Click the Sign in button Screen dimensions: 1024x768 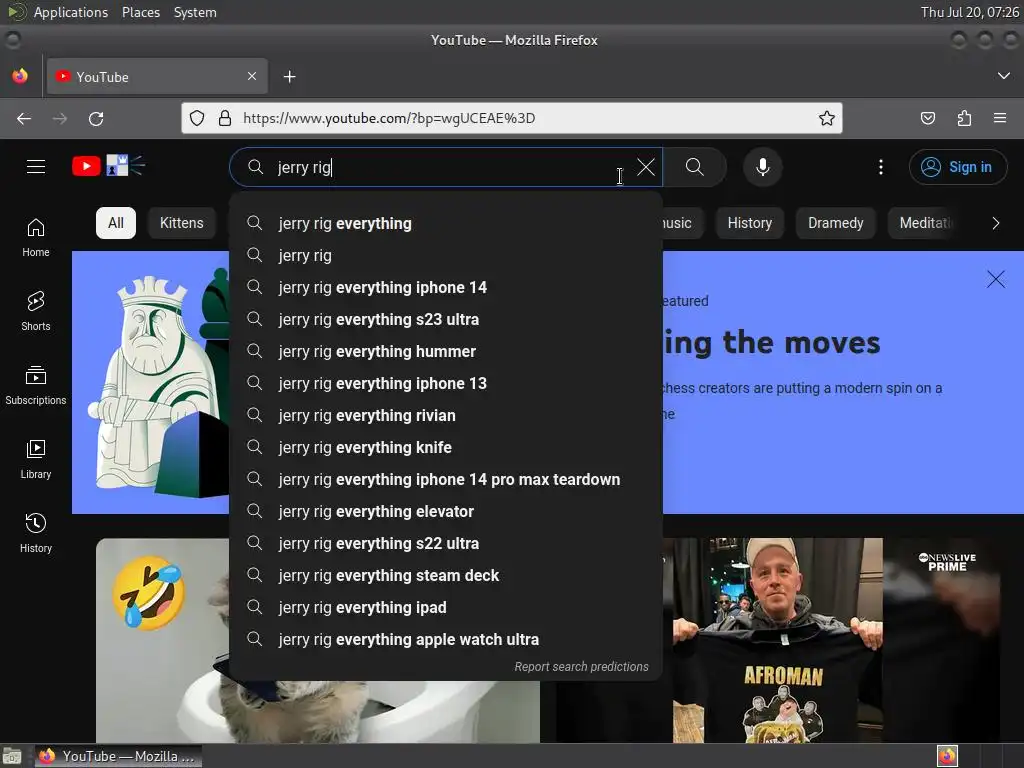(x=957, y=167)
